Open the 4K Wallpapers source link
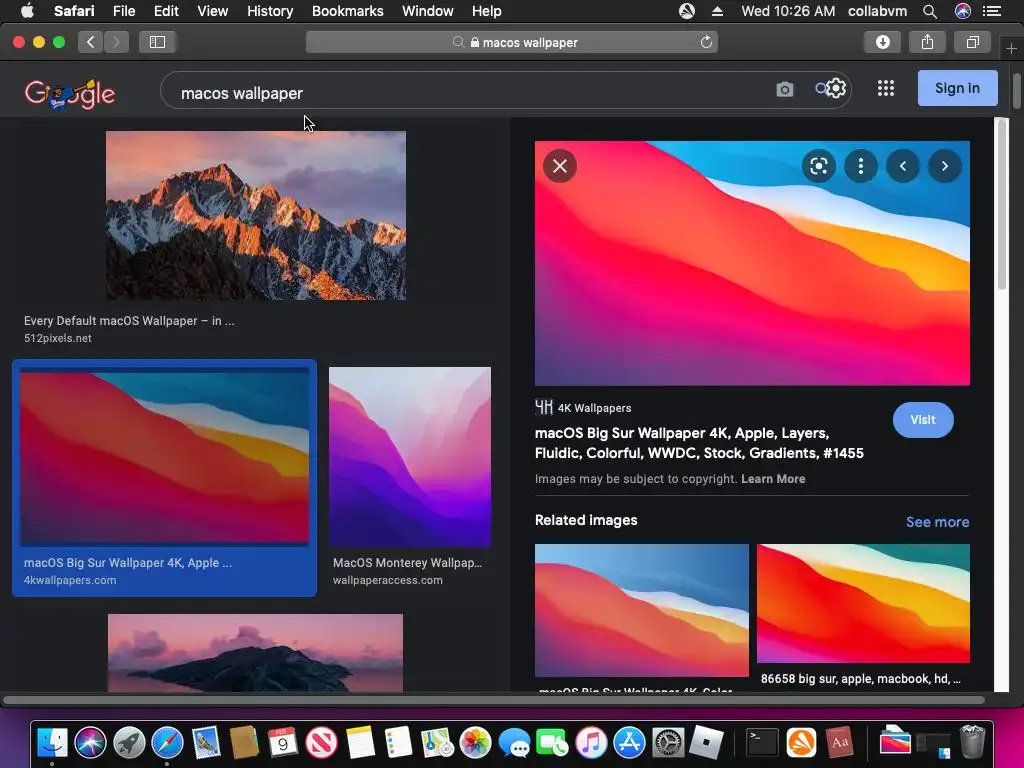 tap(583, 408)
